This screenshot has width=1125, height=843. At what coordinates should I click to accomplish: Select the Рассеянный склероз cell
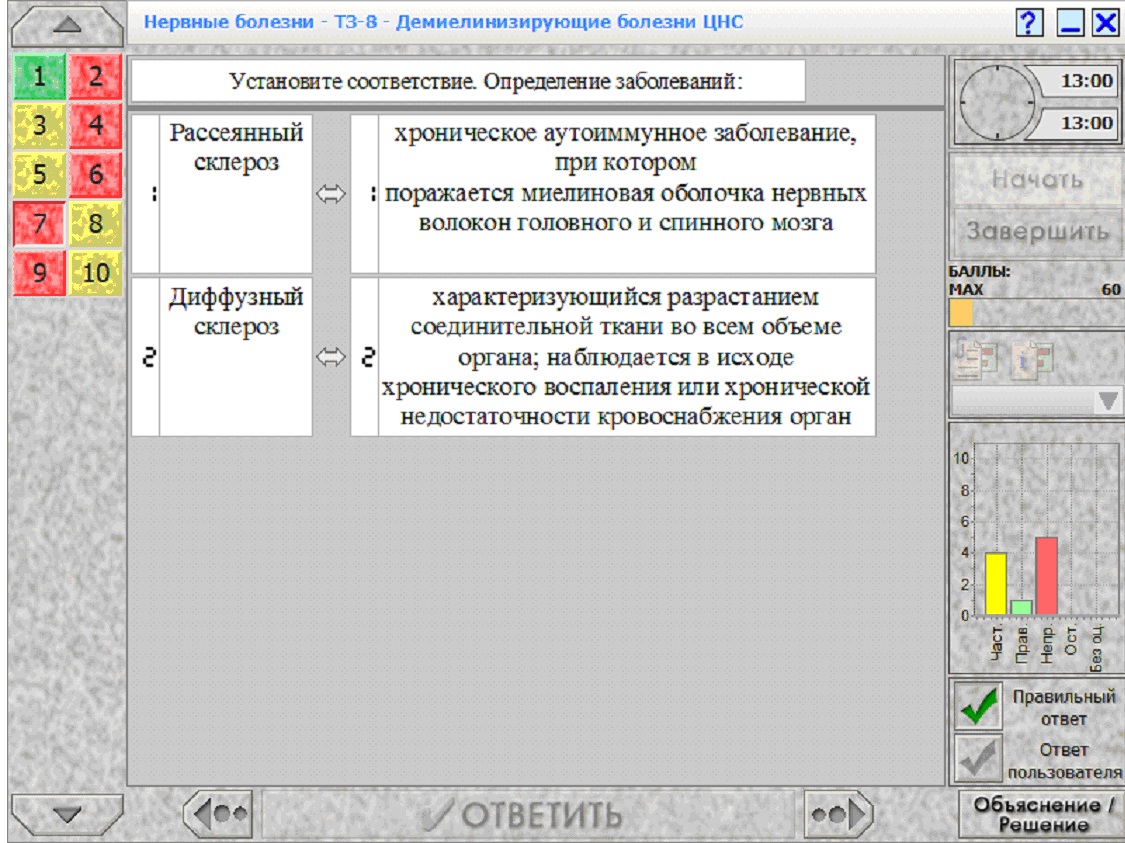[236, 194]
